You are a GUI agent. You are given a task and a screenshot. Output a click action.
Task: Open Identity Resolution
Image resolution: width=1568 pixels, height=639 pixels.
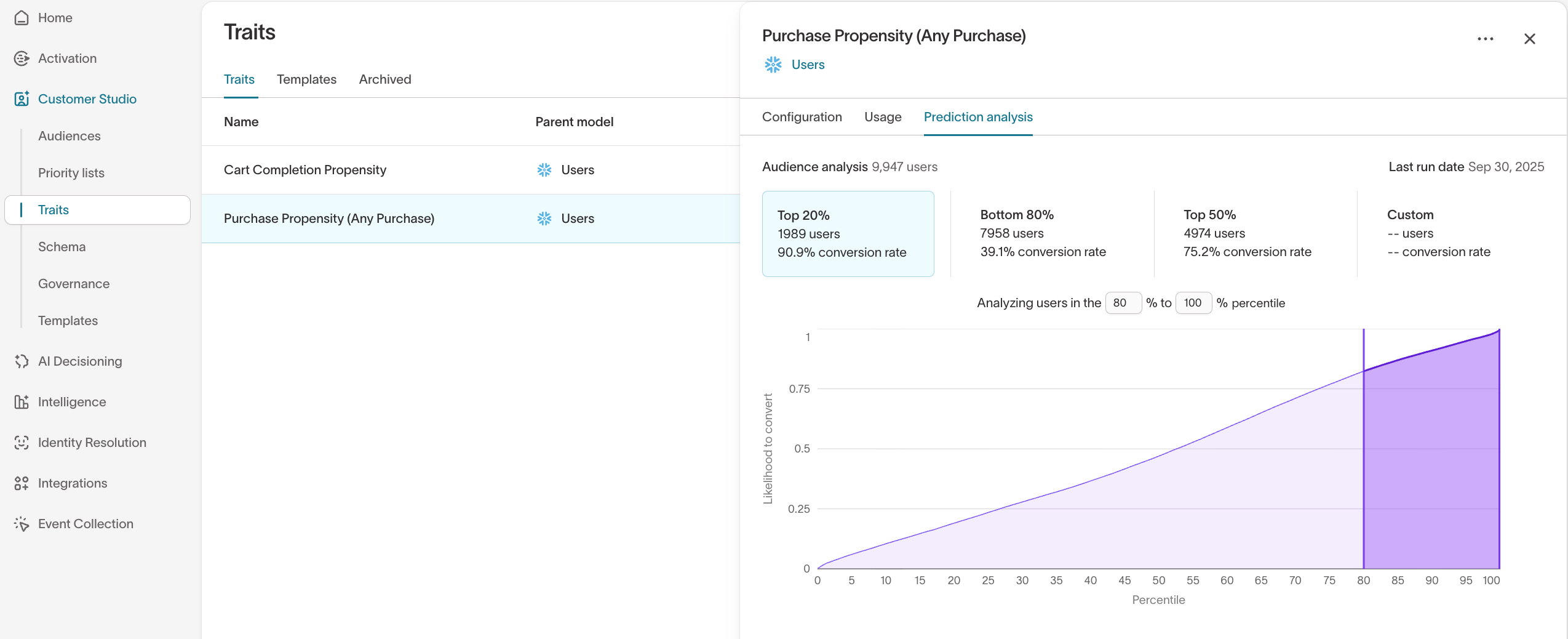click(x=92, y=442)
